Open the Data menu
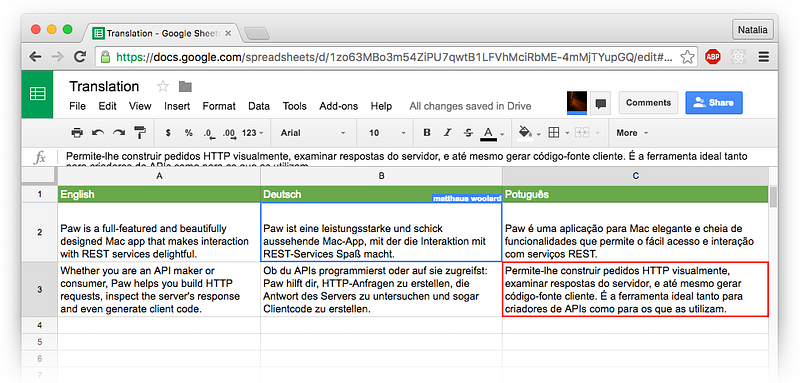This screenshot has height=383, width=800. click(259, 106)
